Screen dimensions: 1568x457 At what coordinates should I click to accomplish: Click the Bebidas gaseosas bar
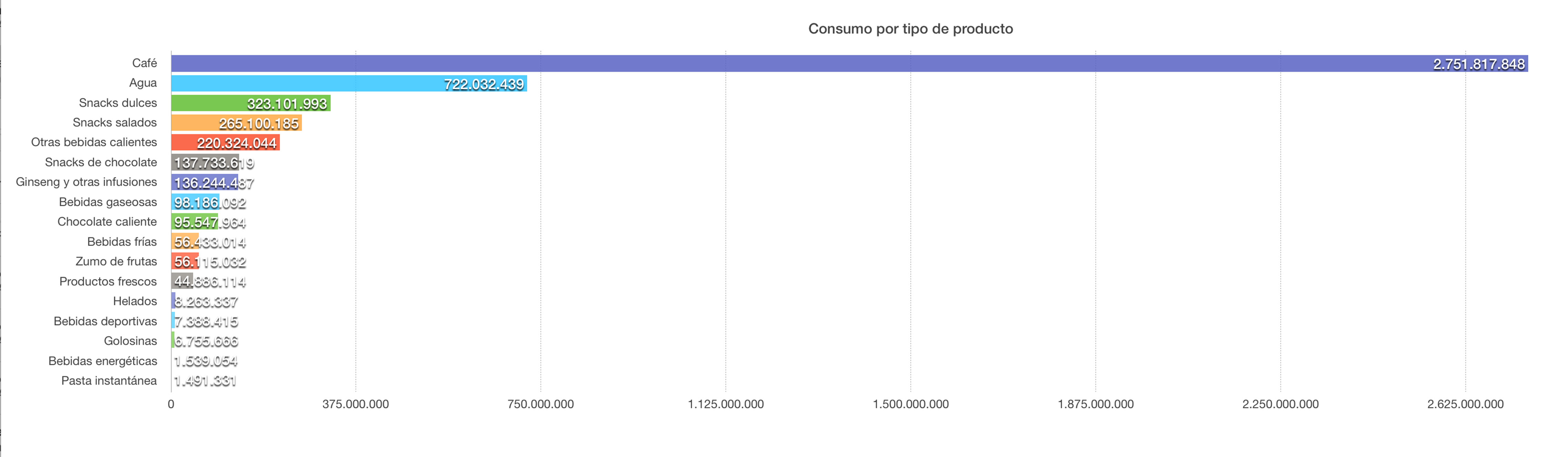[195, 203]
